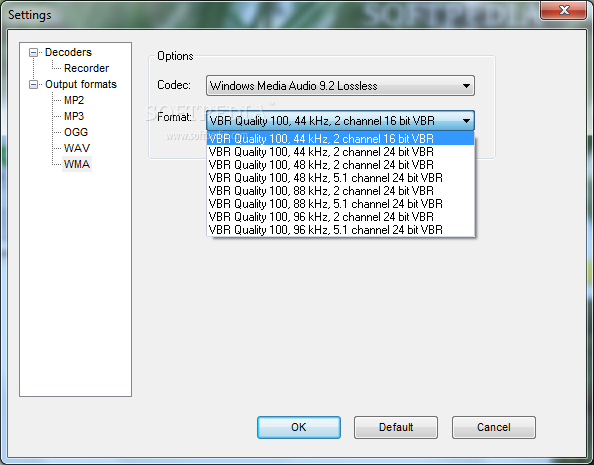
Task: Select the Output formats tree item
Action: (81, 84)
